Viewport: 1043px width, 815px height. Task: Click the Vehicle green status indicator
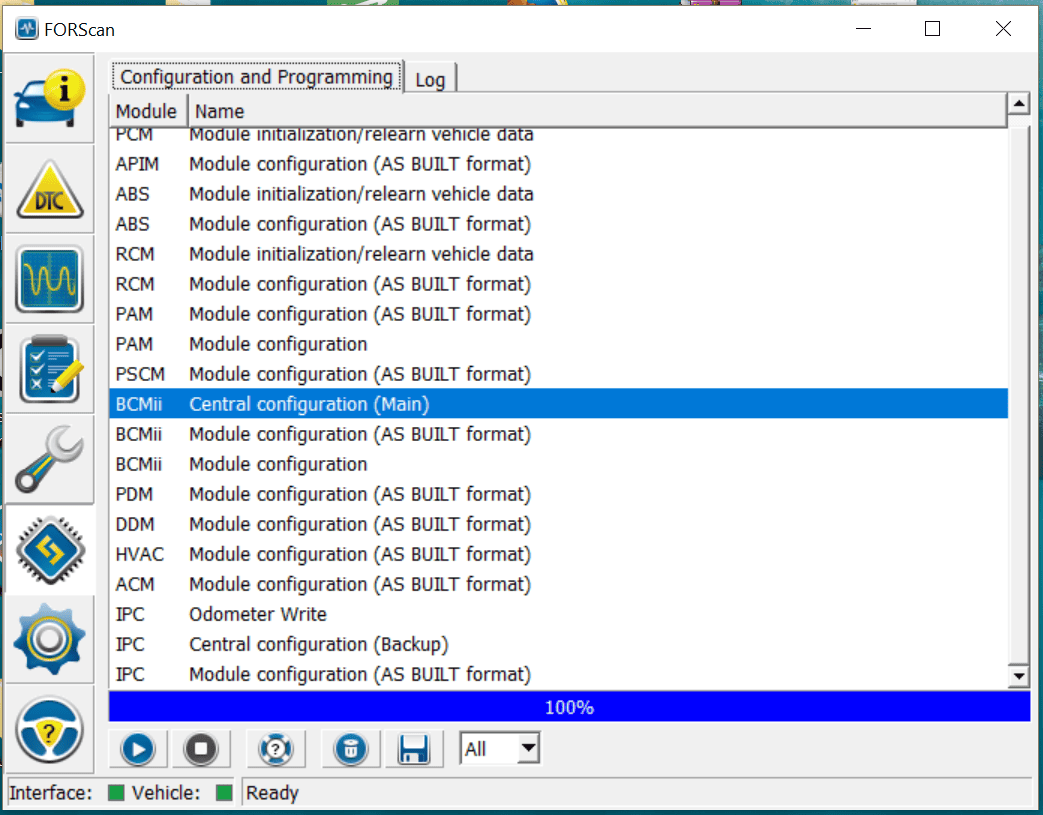[x=224, y=793]
